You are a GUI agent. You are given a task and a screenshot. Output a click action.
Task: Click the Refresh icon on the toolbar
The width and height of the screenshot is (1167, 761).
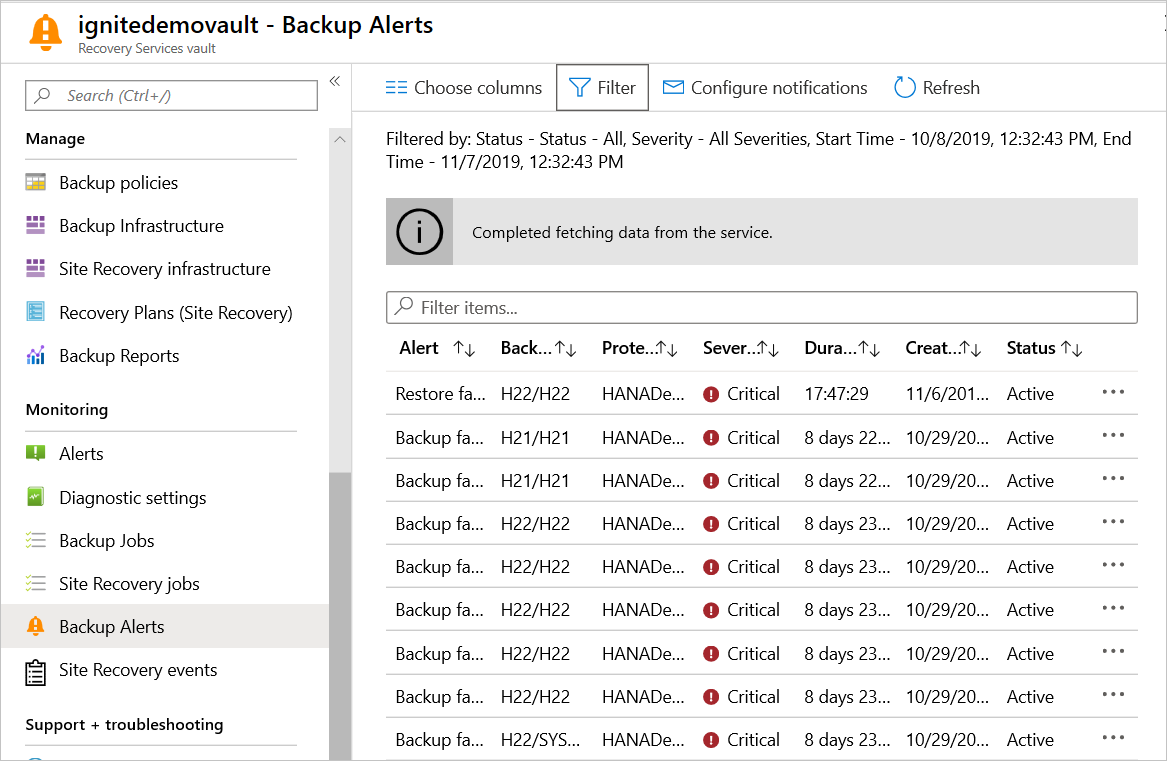[904, 87]
